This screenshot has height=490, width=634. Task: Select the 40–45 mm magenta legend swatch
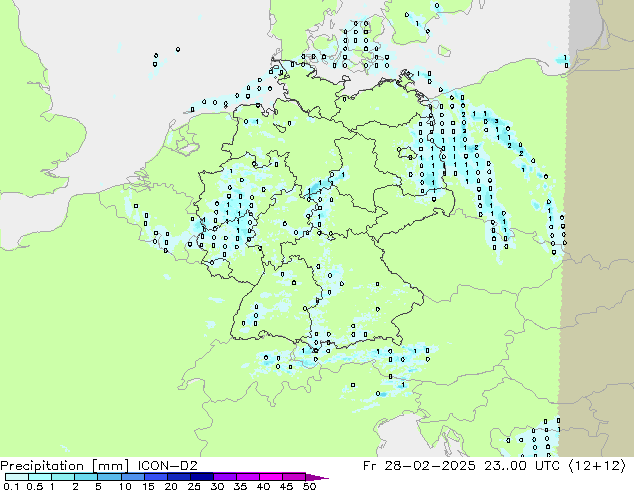[270, 477]
